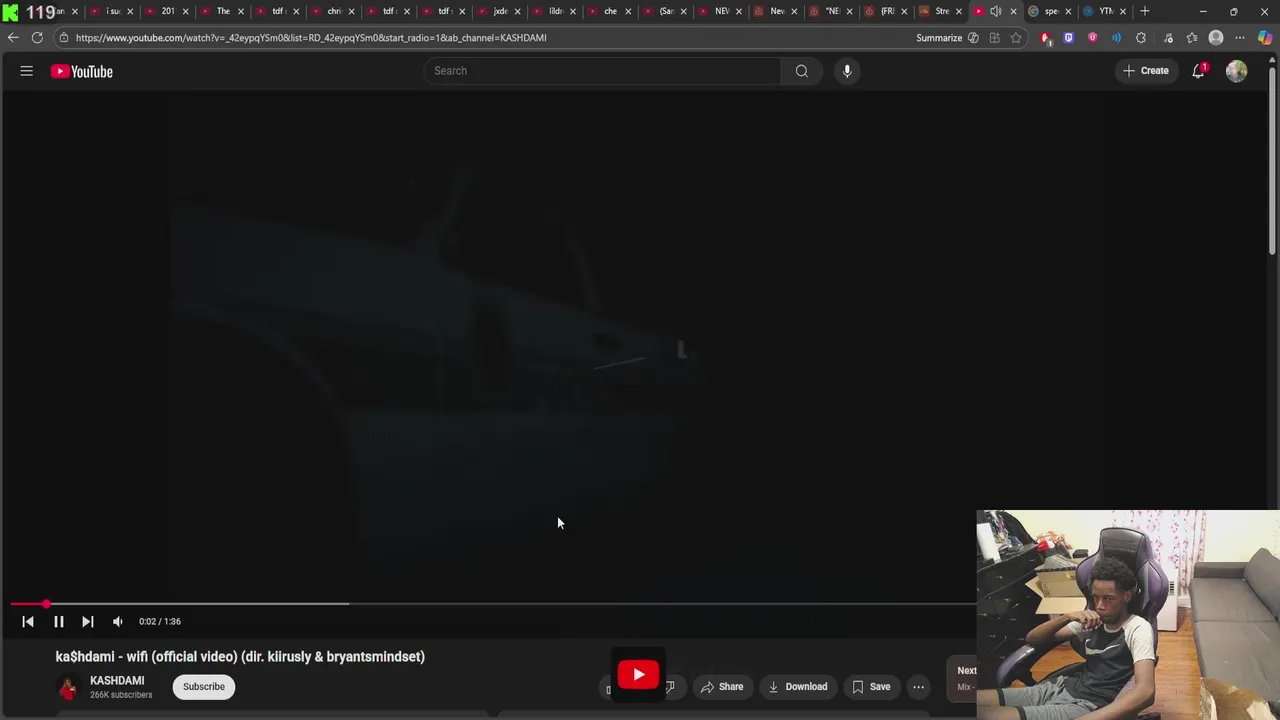1280x720 pixels.
Task: Open the KASHDAMI channel name link
Action: [x=117, y=680]
